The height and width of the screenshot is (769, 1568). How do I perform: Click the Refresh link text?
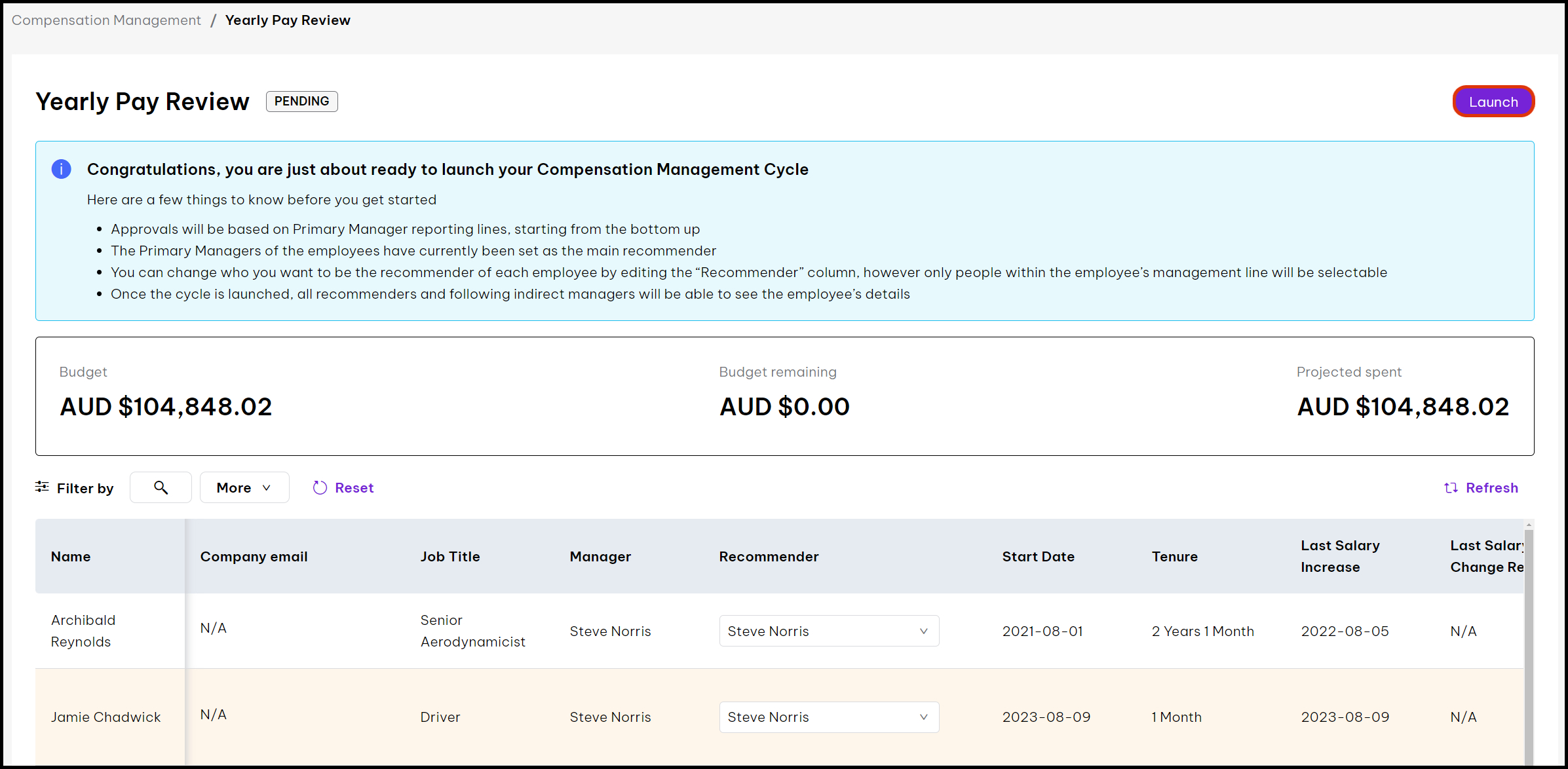(1491, 487)
